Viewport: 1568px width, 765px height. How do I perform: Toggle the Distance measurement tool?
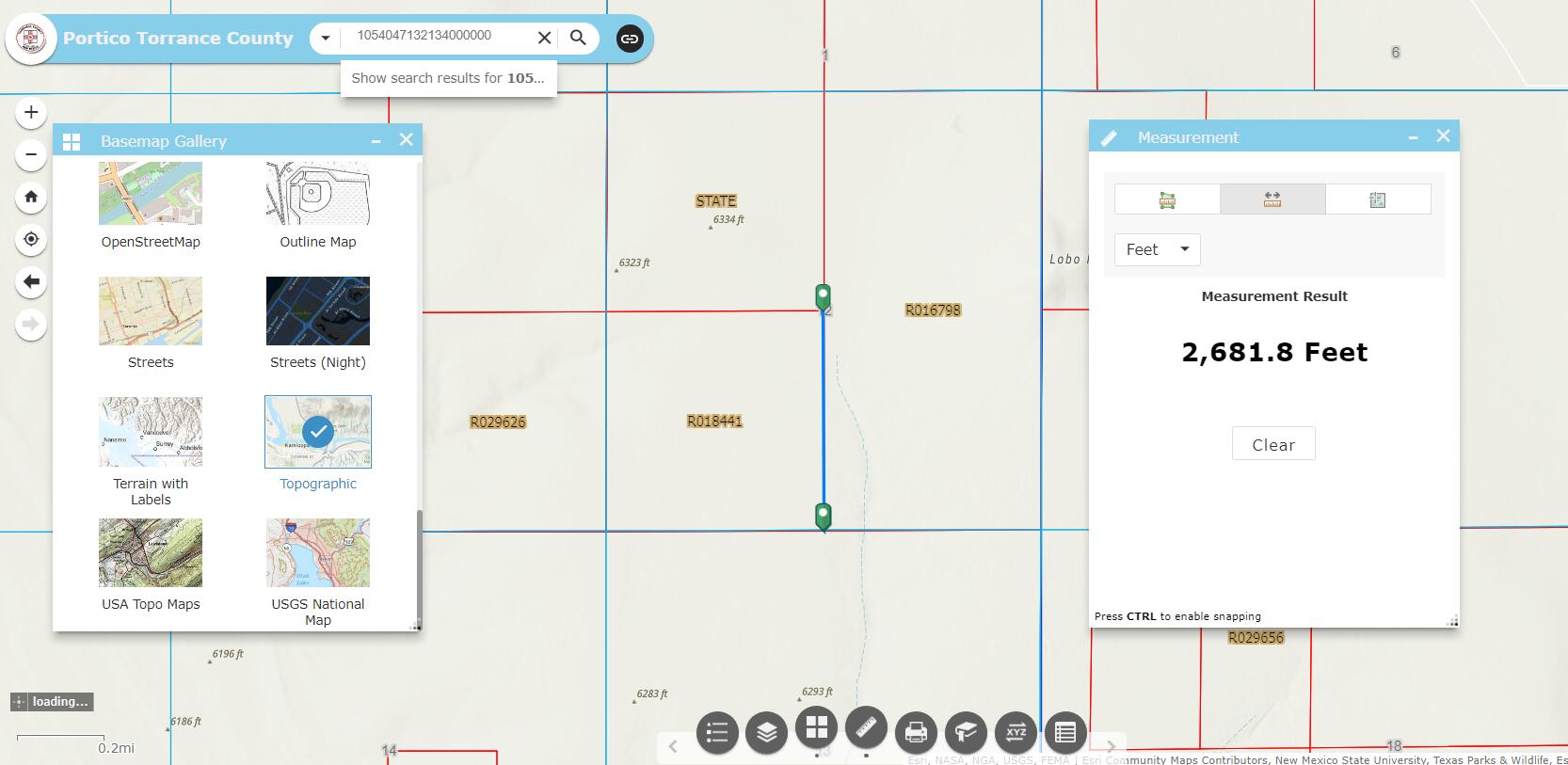(1272, 199)
